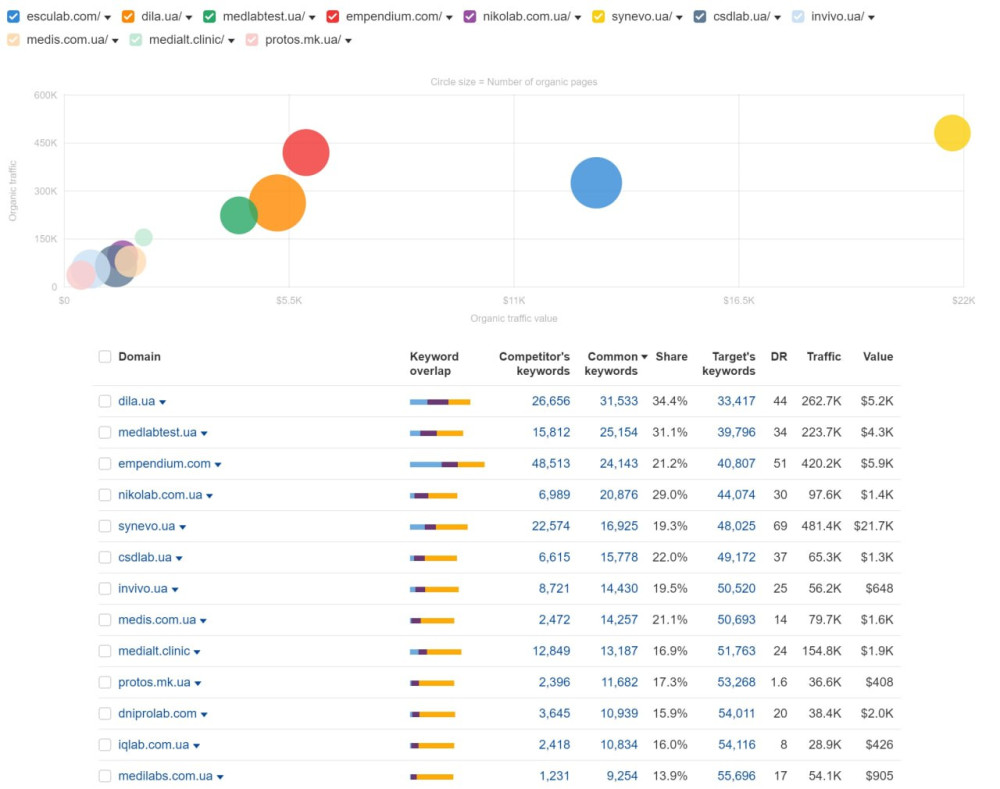
Task: Sort by Competitor's keywords column header
Action: [534, 364]
